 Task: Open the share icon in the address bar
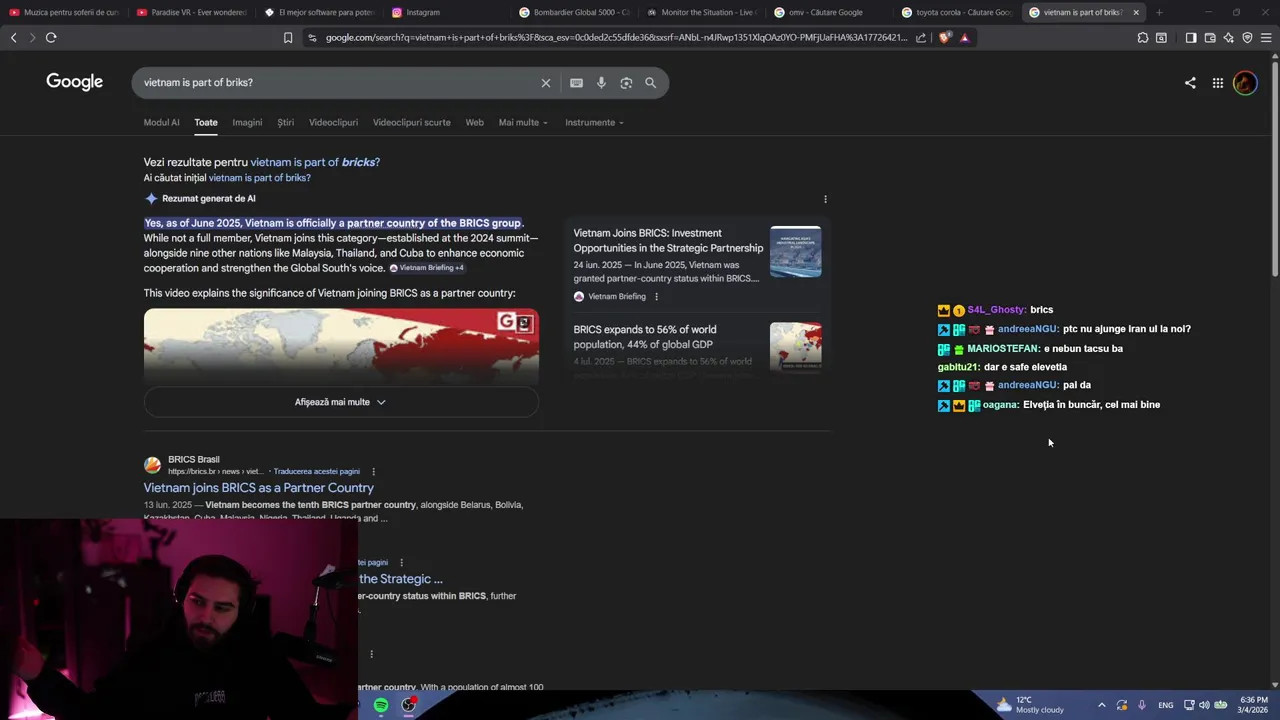(921, 38)
